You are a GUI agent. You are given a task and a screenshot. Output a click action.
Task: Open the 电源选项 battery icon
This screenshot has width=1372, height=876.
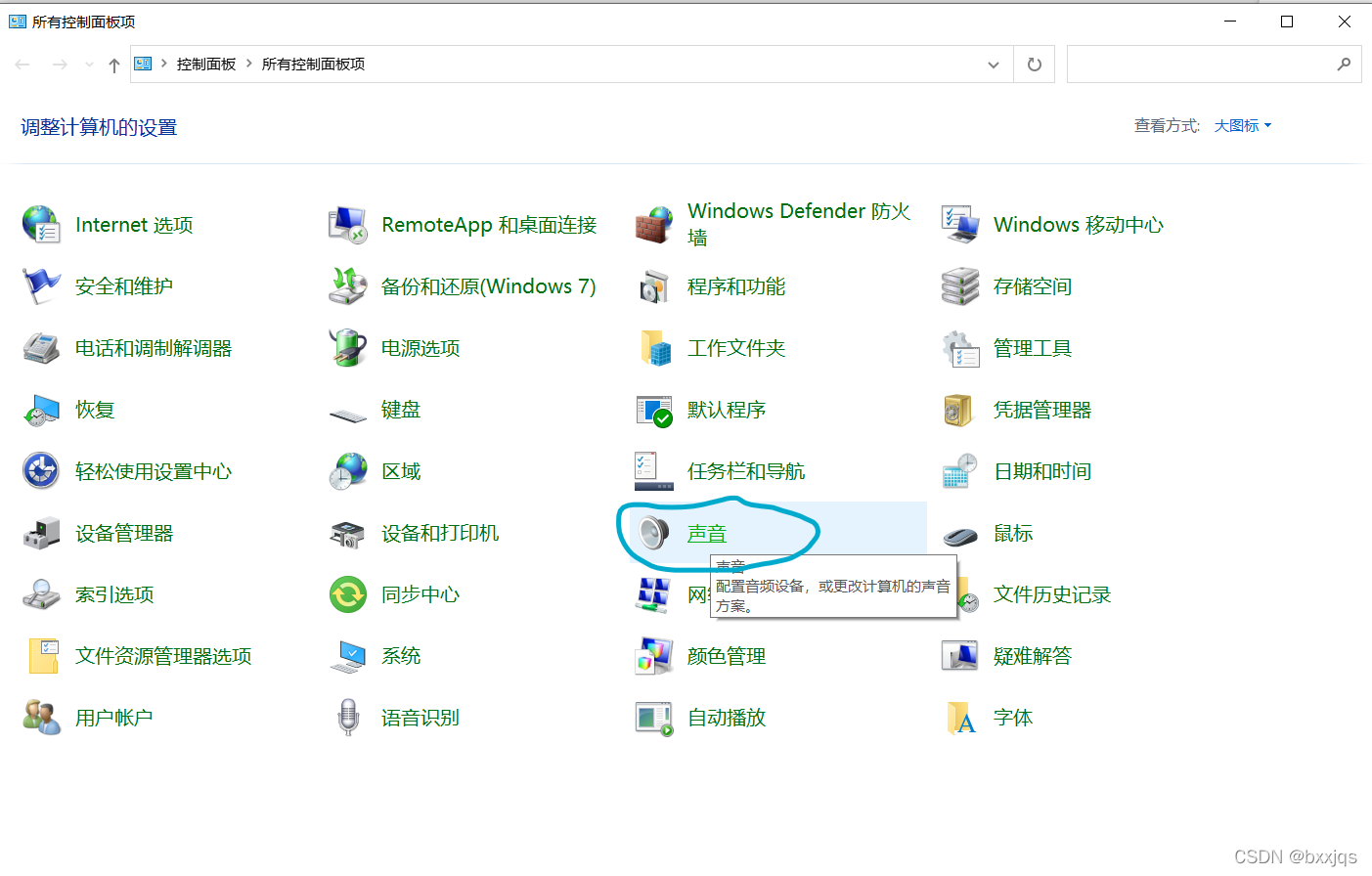point(347,348)
